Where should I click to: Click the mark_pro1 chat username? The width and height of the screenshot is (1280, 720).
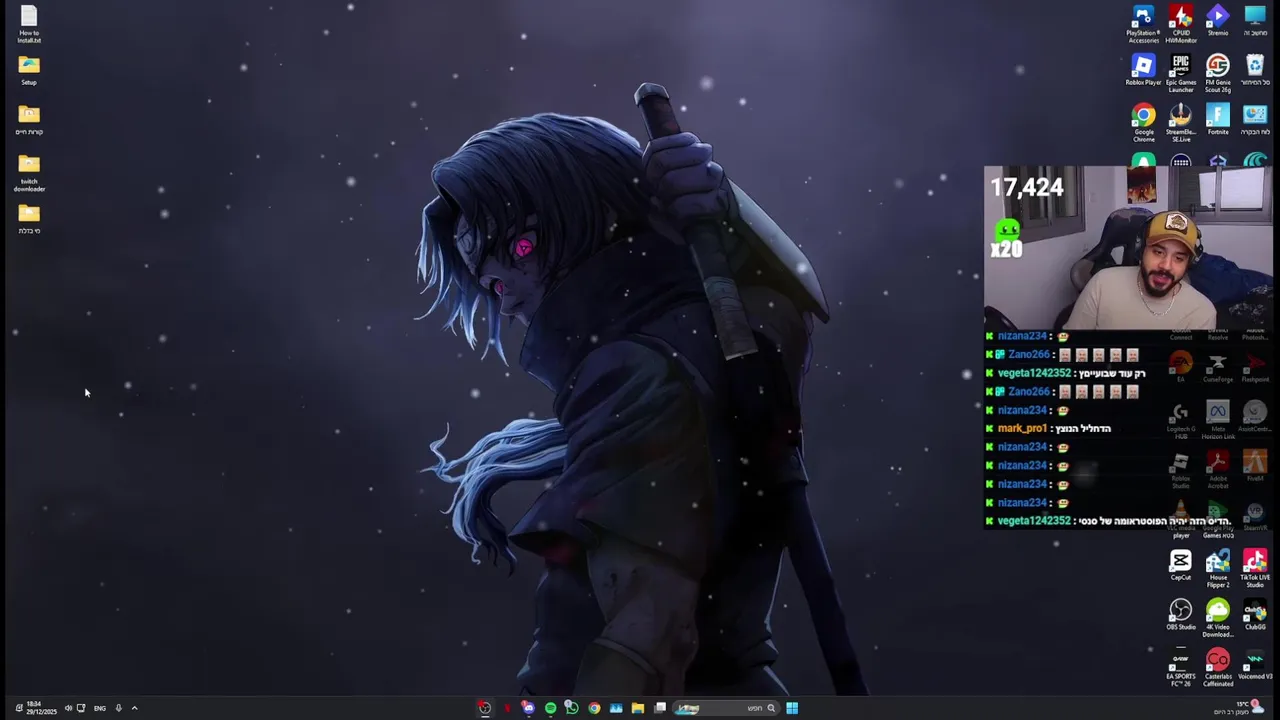tap(1022, 428)
